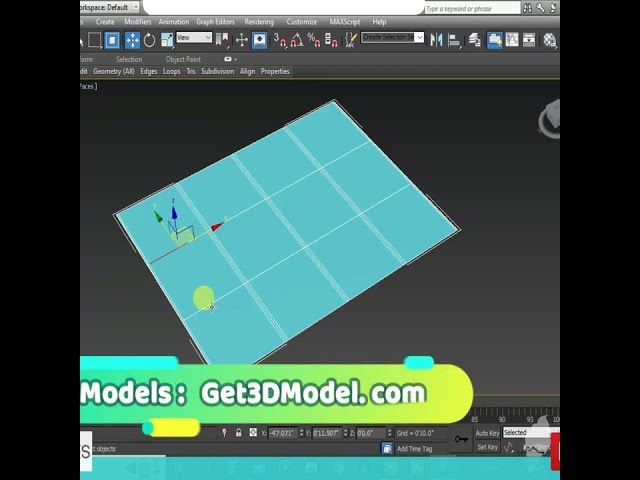Screen dimensions: 640x480
Task: Click the Select and Manipulate icon
Action: 242,40
